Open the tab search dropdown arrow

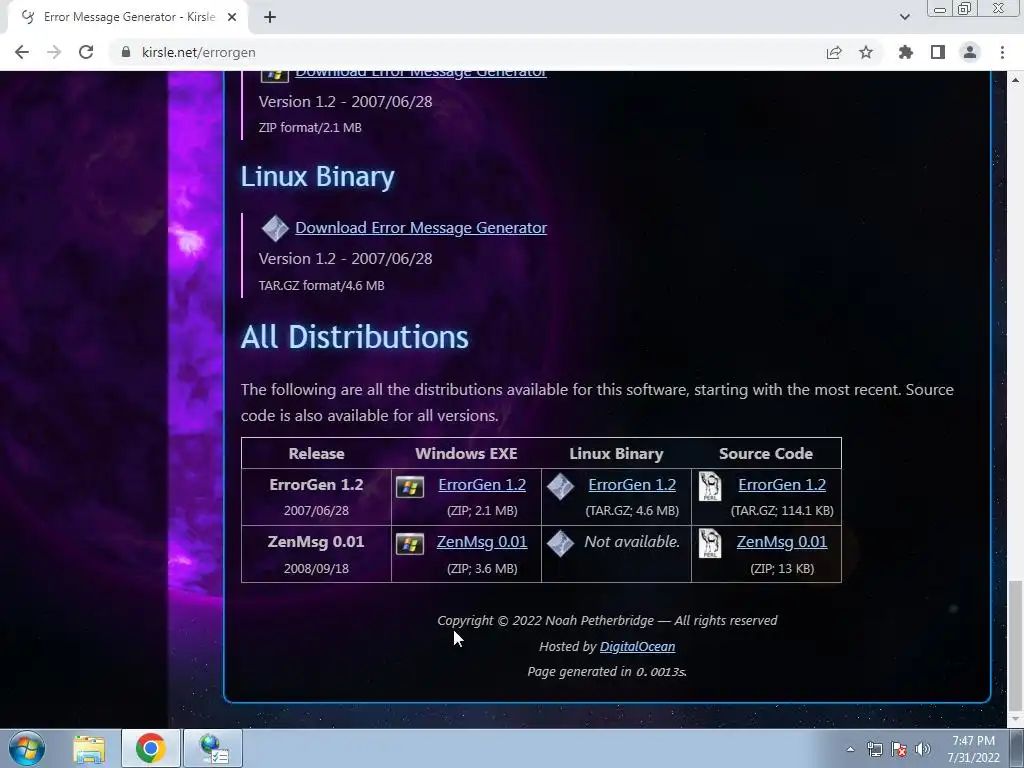click(x=904, y=17)
